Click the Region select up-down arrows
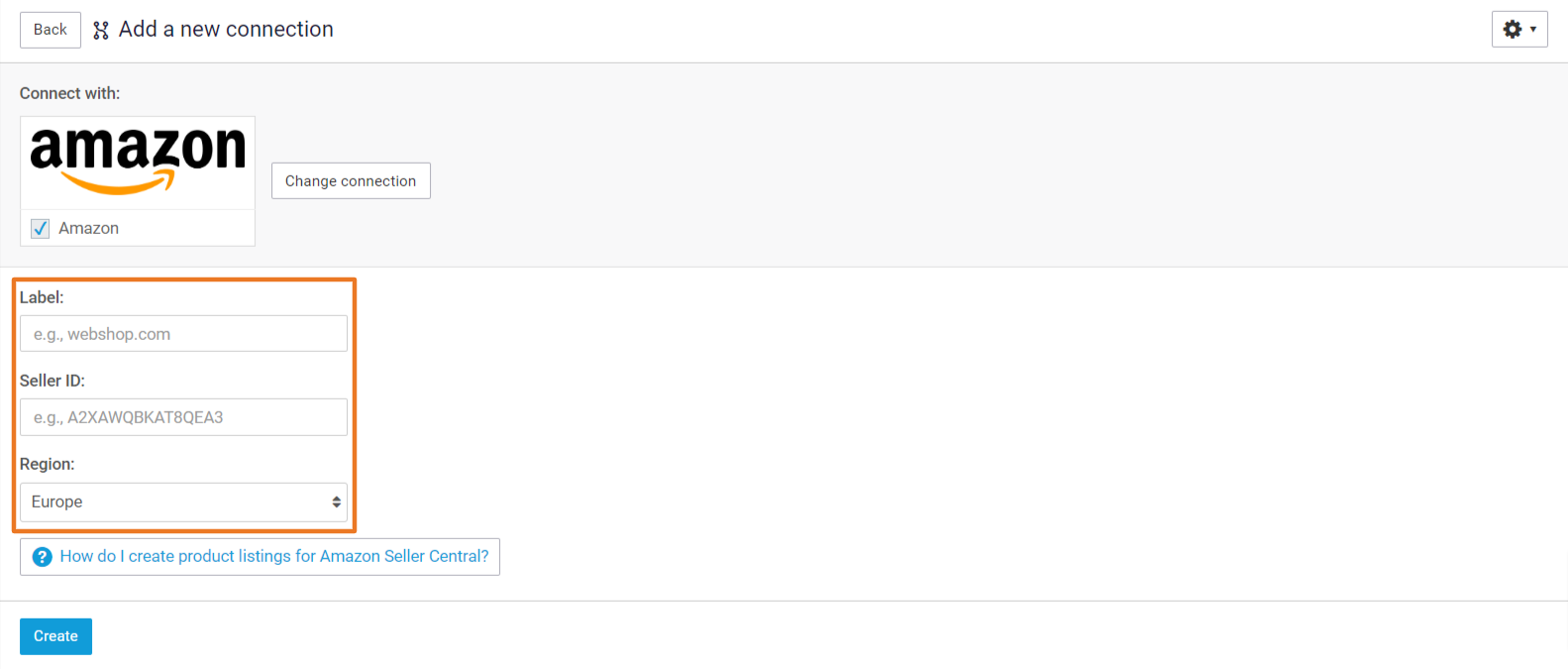 coord(336,502)
